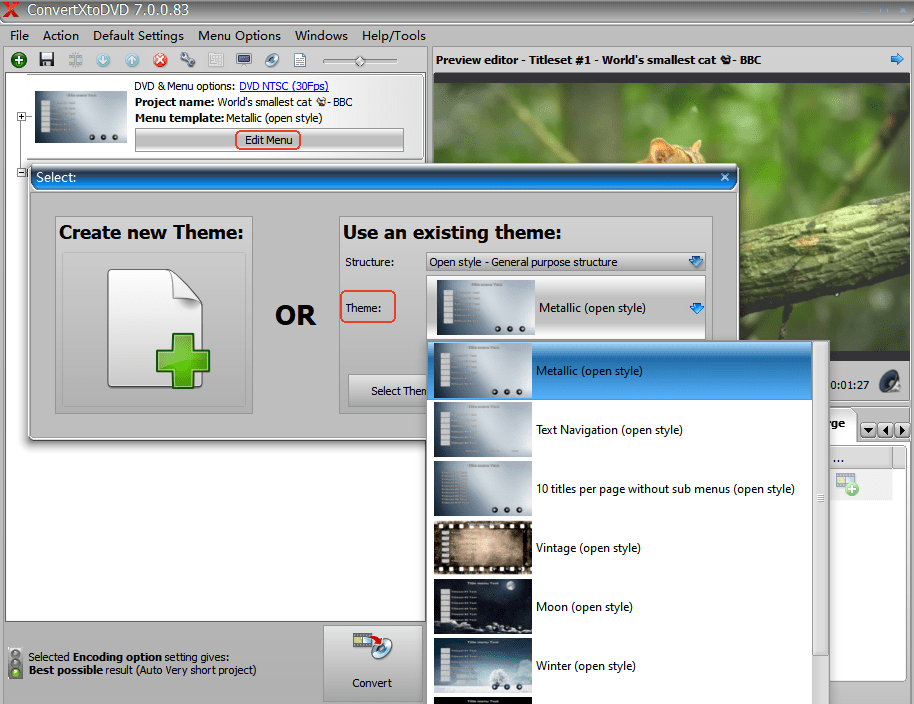Screen dimensions: 914x704
Task: Click the tab list down-arrow button
Action: pos(868,430)
